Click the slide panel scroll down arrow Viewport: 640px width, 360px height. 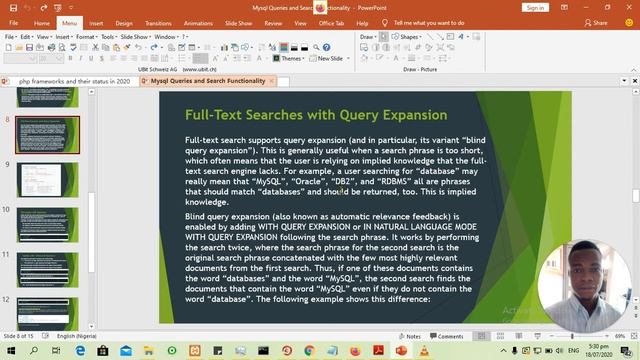click(x=91, y=327)
